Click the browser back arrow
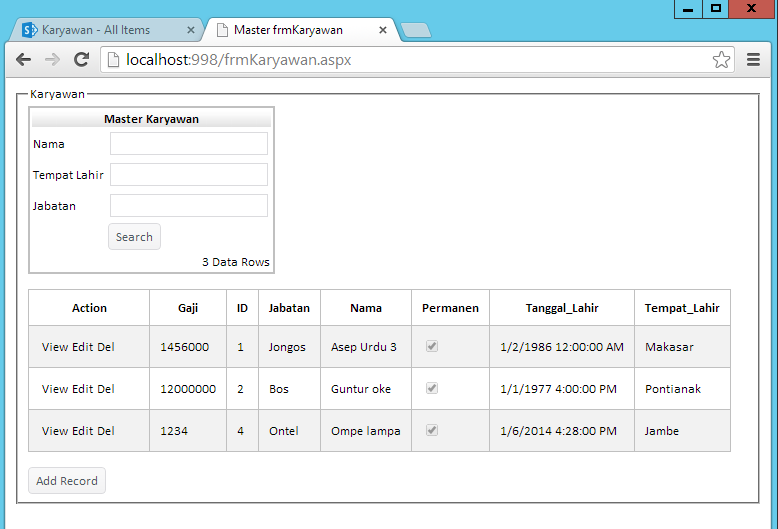This screenshot has width=778, height=529. click(x=24, y=60)
